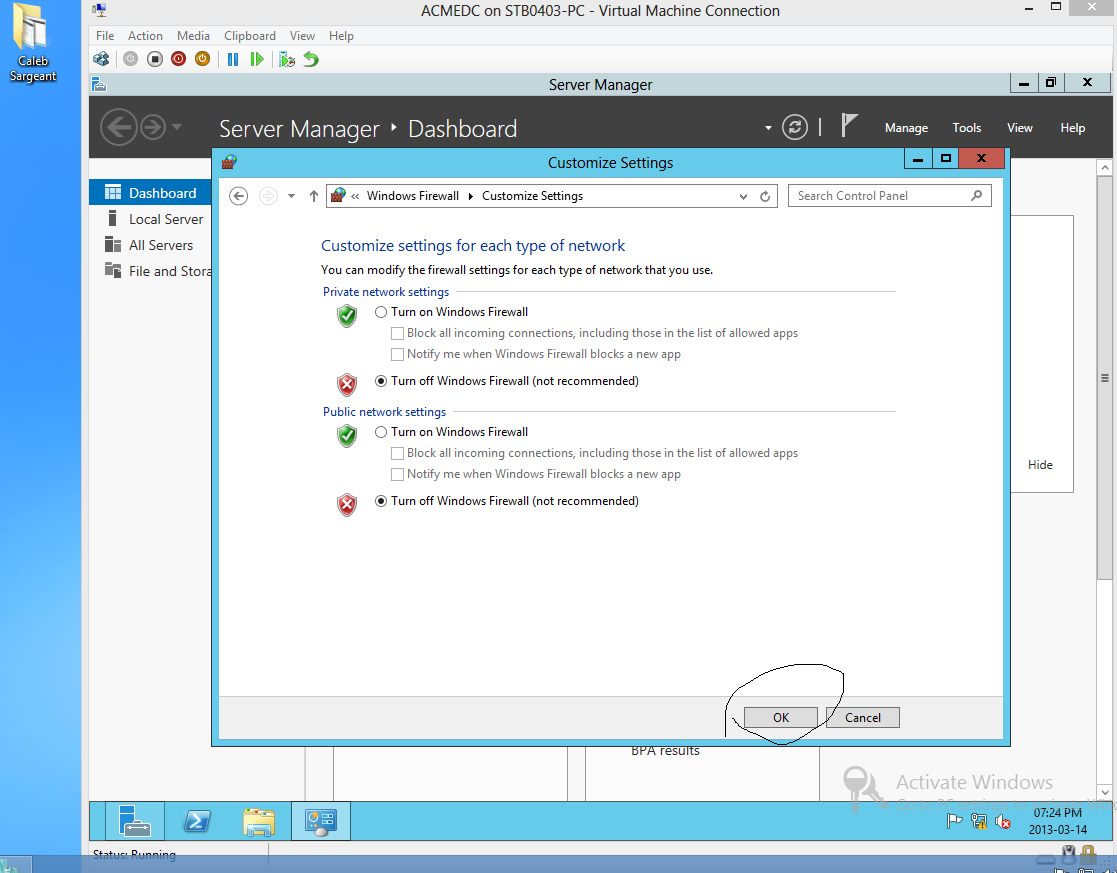Select File and Storage Services in sidebar
Screen dimensions: 1117x873
(x=150, y=271)
